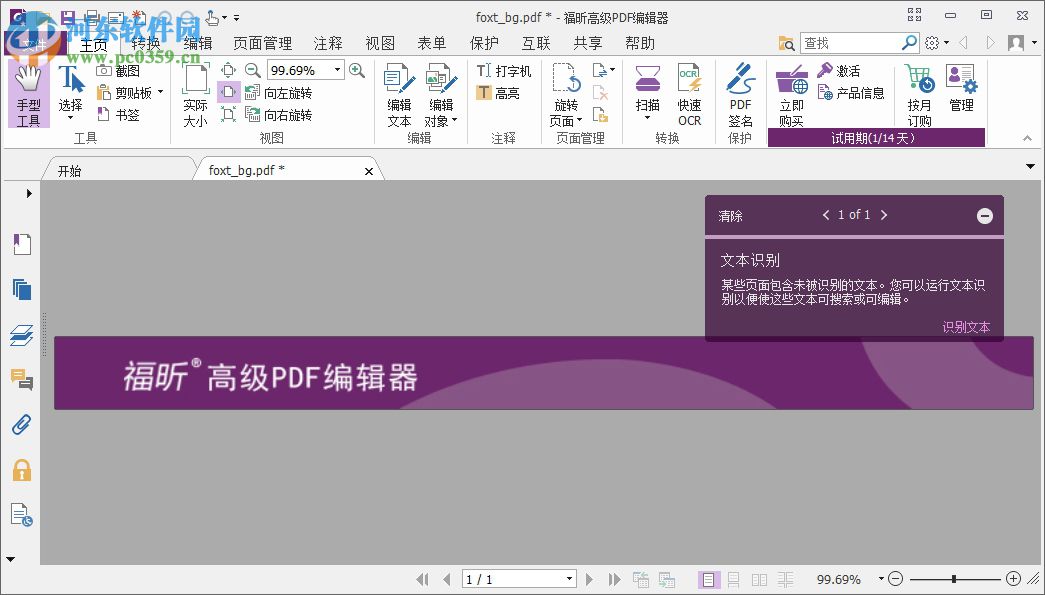Open the Attachments panel in the sidebar
This screenshot has width=1045, height=595.
[x=22, y=424]
